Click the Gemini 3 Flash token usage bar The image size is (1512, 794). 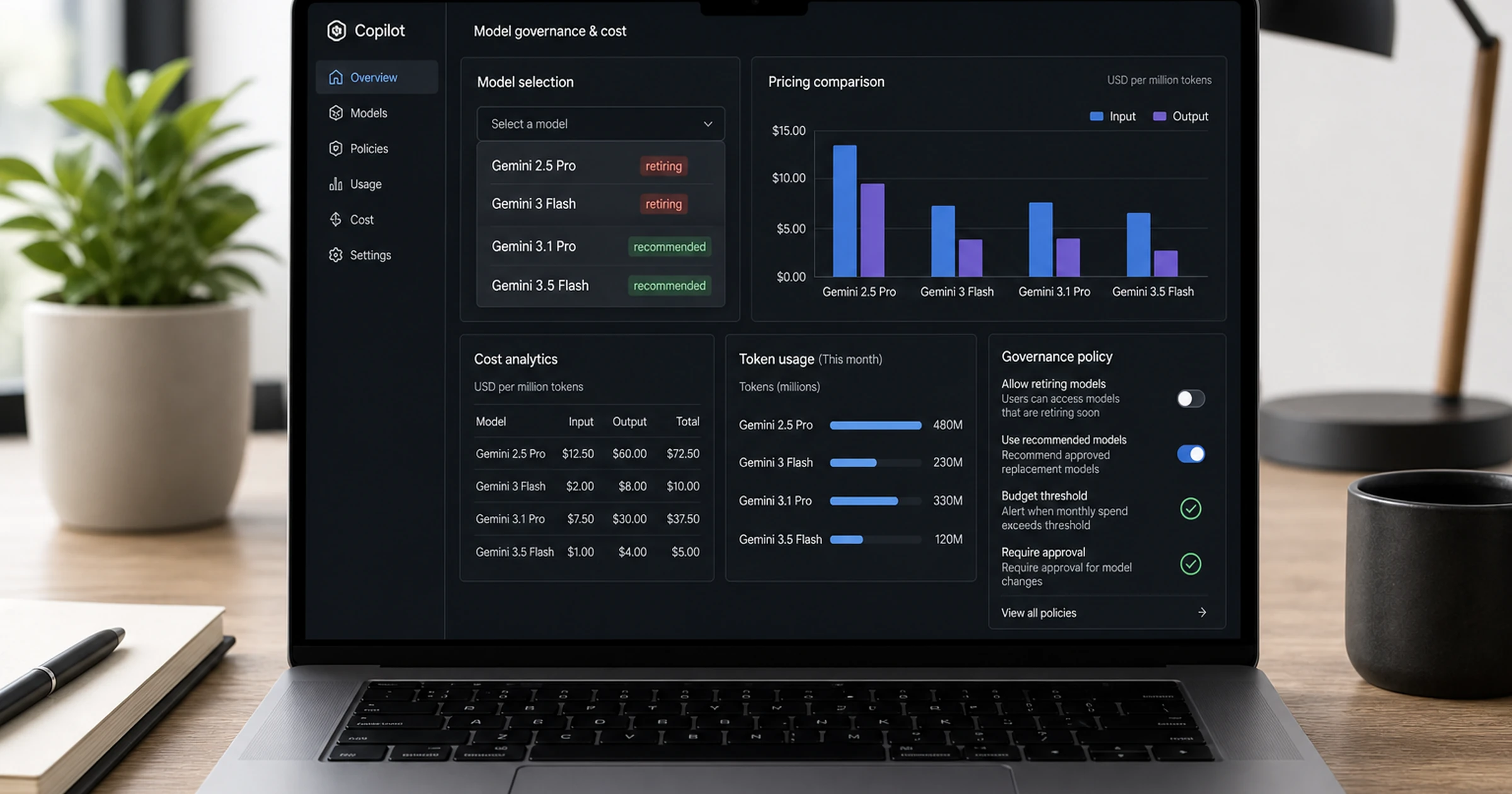point(875,463)
